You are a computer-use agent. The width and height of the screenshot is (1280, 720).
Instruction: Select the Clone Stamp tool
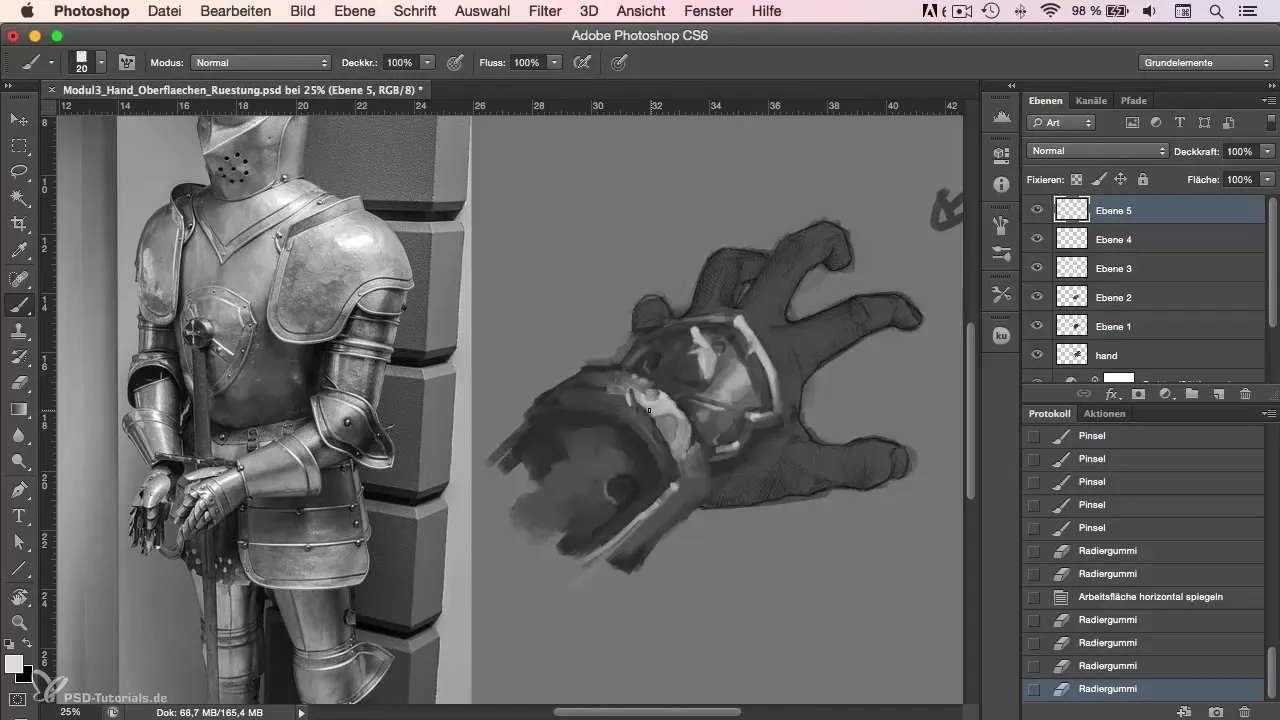pyautogui.click(x=19, y=331)
